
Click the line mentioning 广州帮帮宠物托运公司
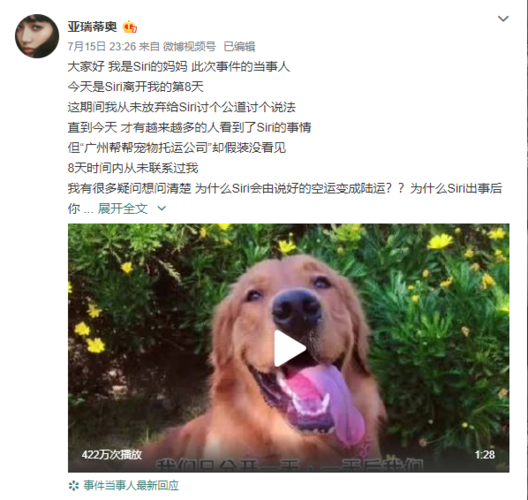[x=177, y=148]
